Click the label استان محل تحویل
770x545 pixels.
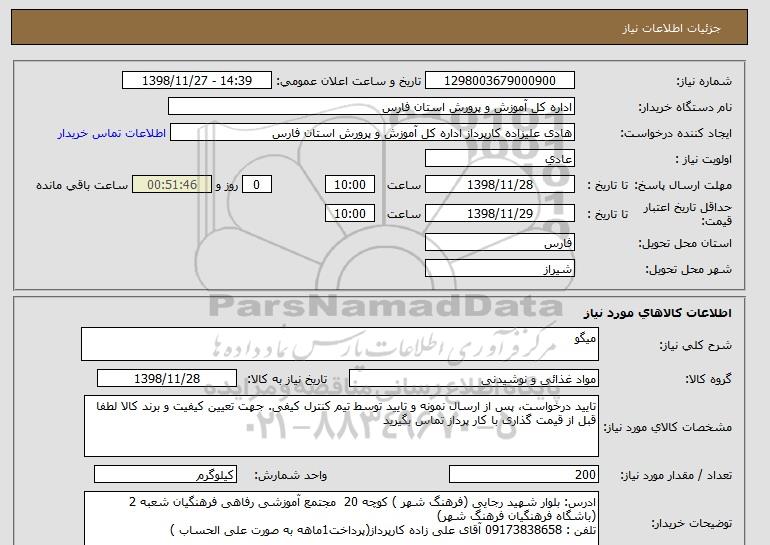(x=685, y=243)
